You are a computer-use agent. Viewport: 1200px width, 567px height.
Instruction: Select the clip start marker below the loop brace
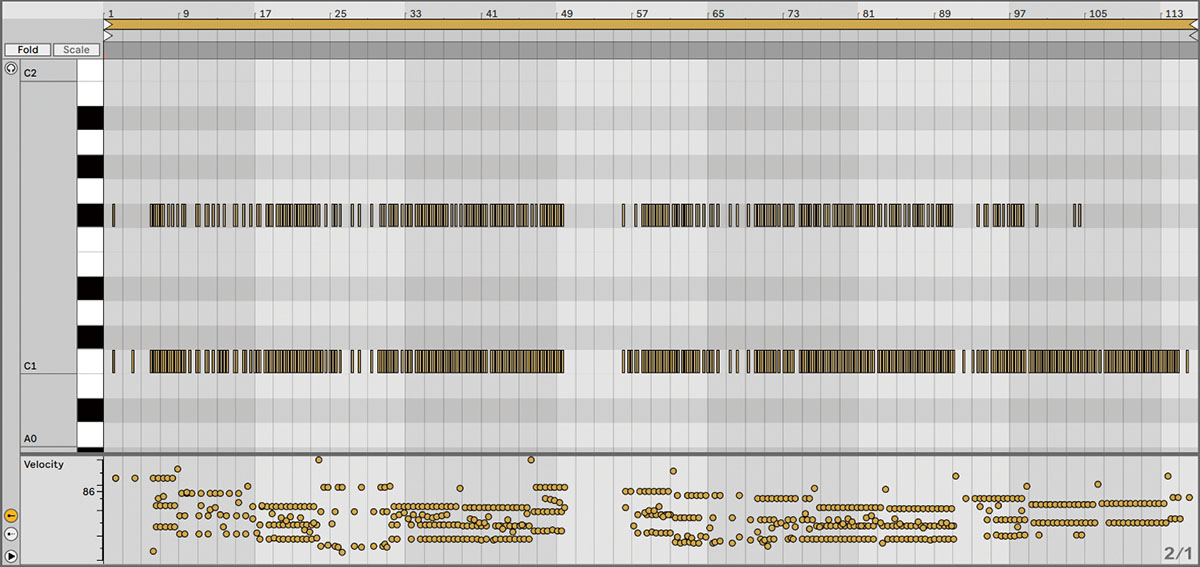pos(108,35)
